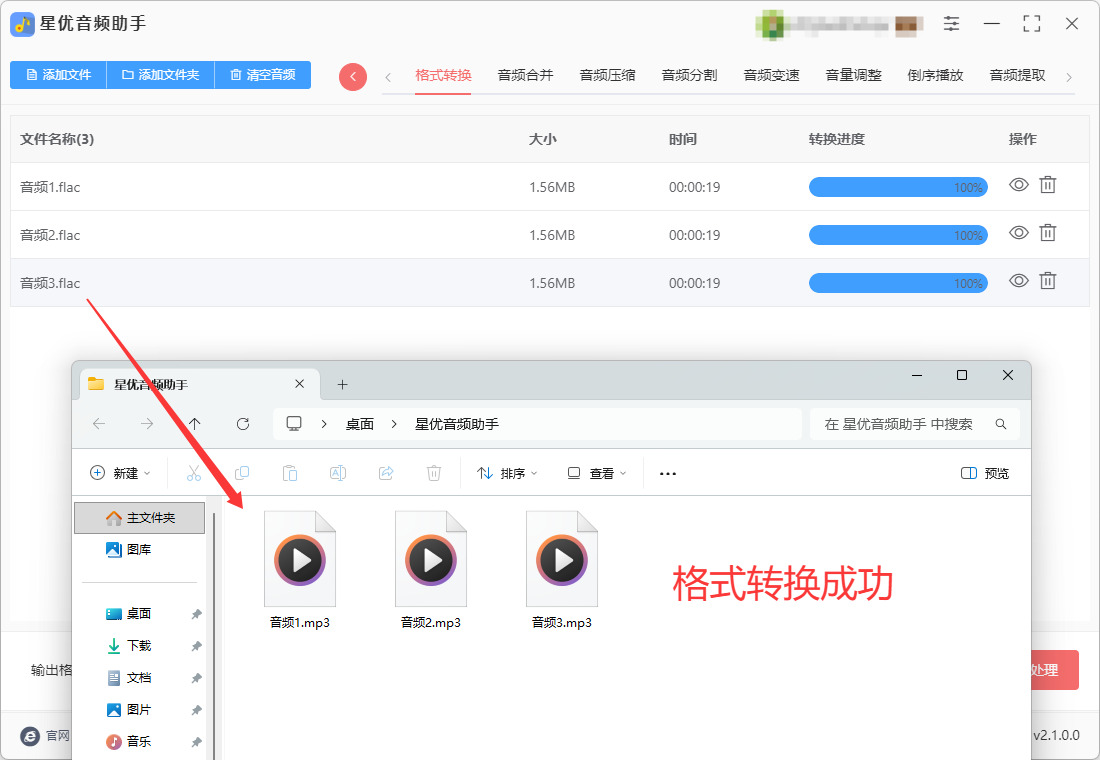Click the Explorer paste icon

tap(290, 474)
